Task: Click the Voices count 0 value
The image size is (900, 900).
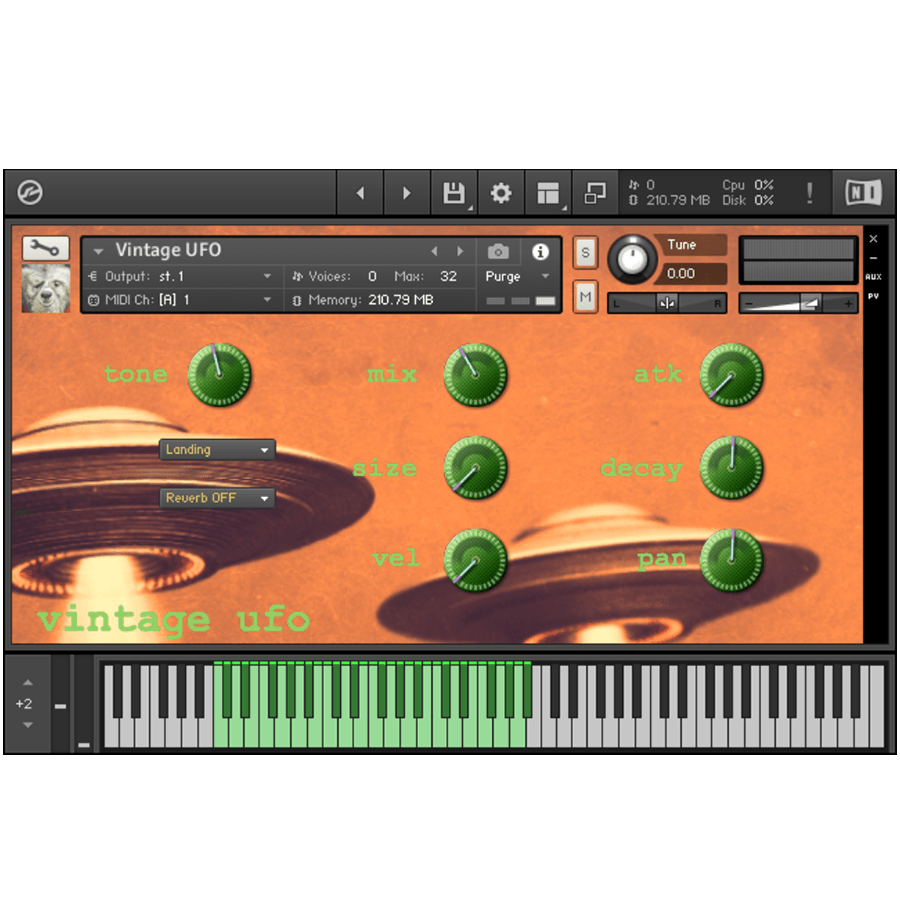Action: point(373,276)
